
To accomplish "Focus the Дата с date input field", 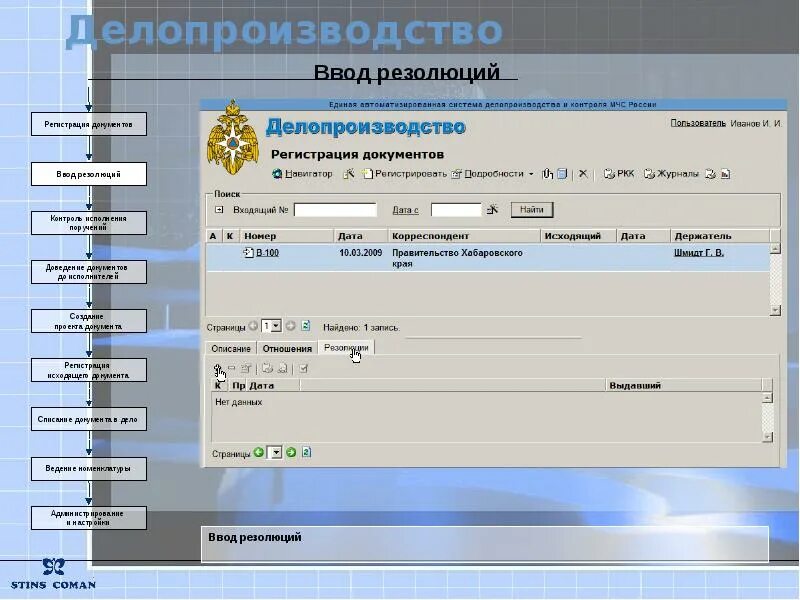I will [x=456, y=210].
